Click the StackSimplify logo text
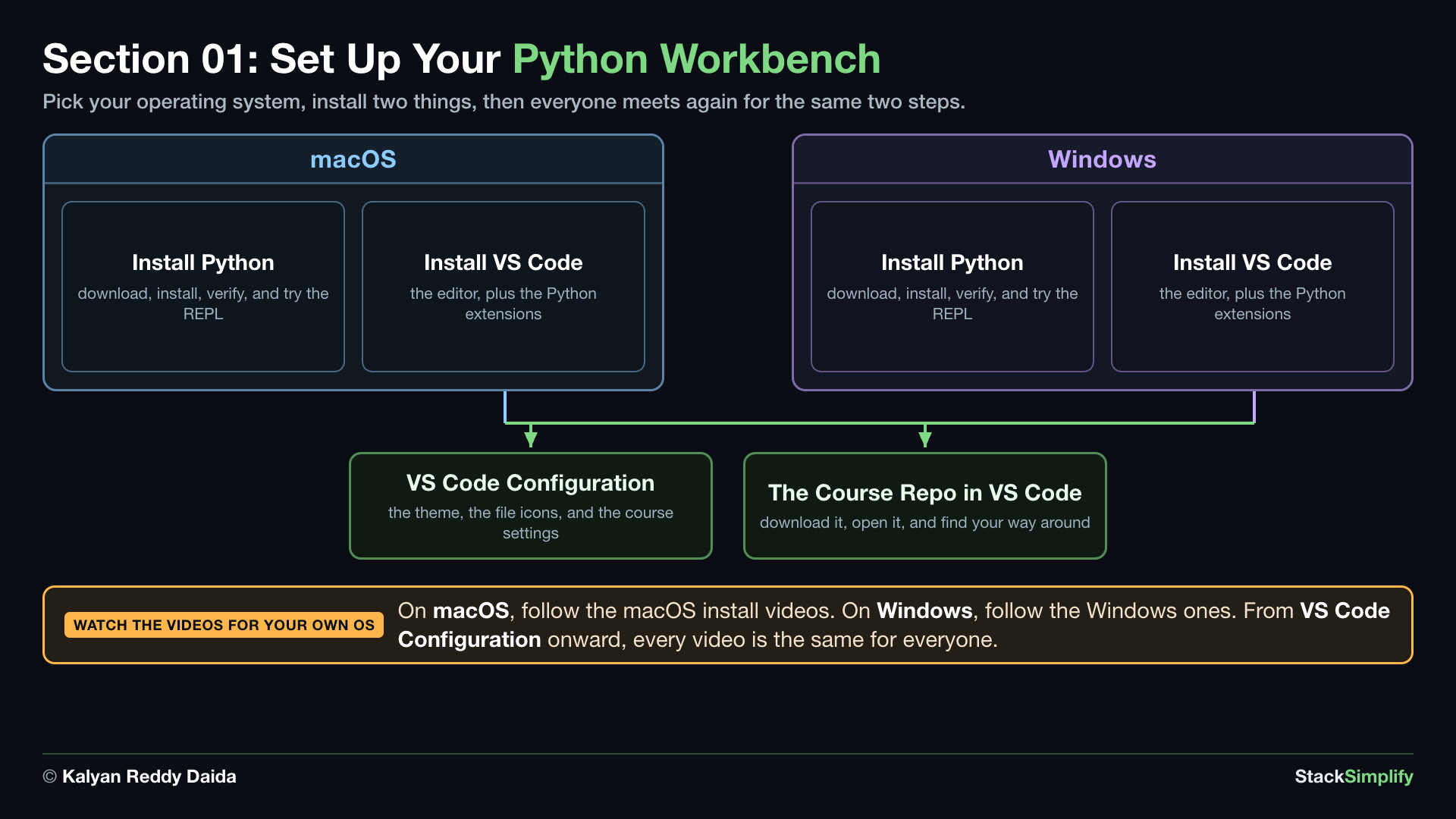Image resolution: width=1456 pixels, height=819 pixels. pos(1354,777)
